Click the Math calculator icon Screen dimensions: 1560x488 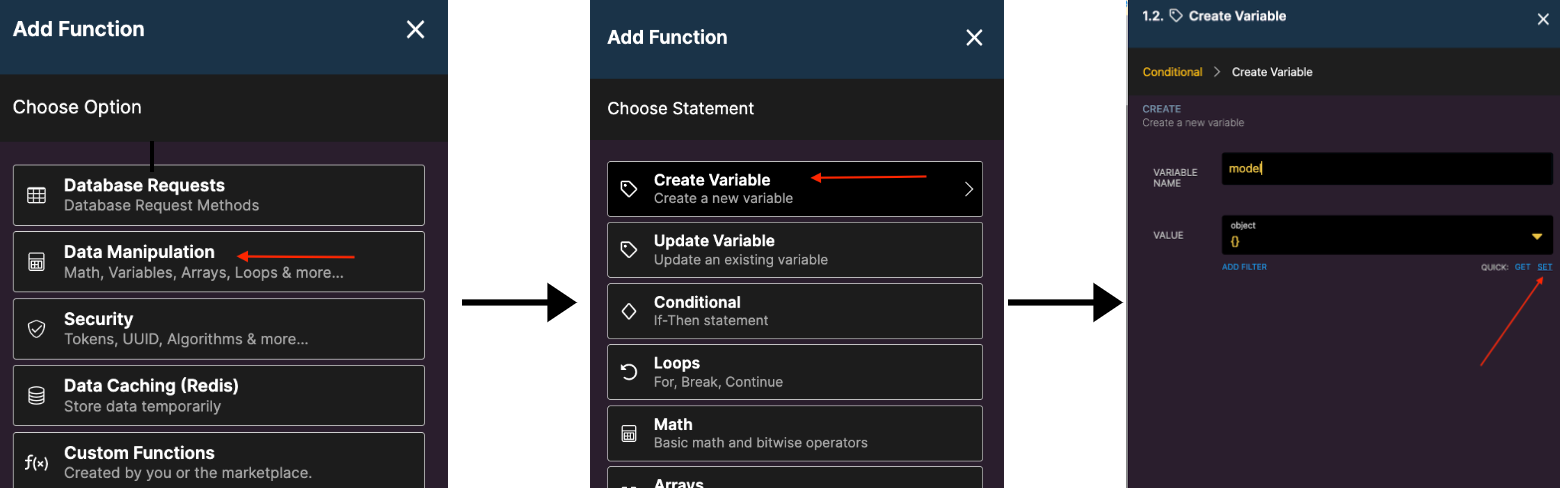coord(629,433)
